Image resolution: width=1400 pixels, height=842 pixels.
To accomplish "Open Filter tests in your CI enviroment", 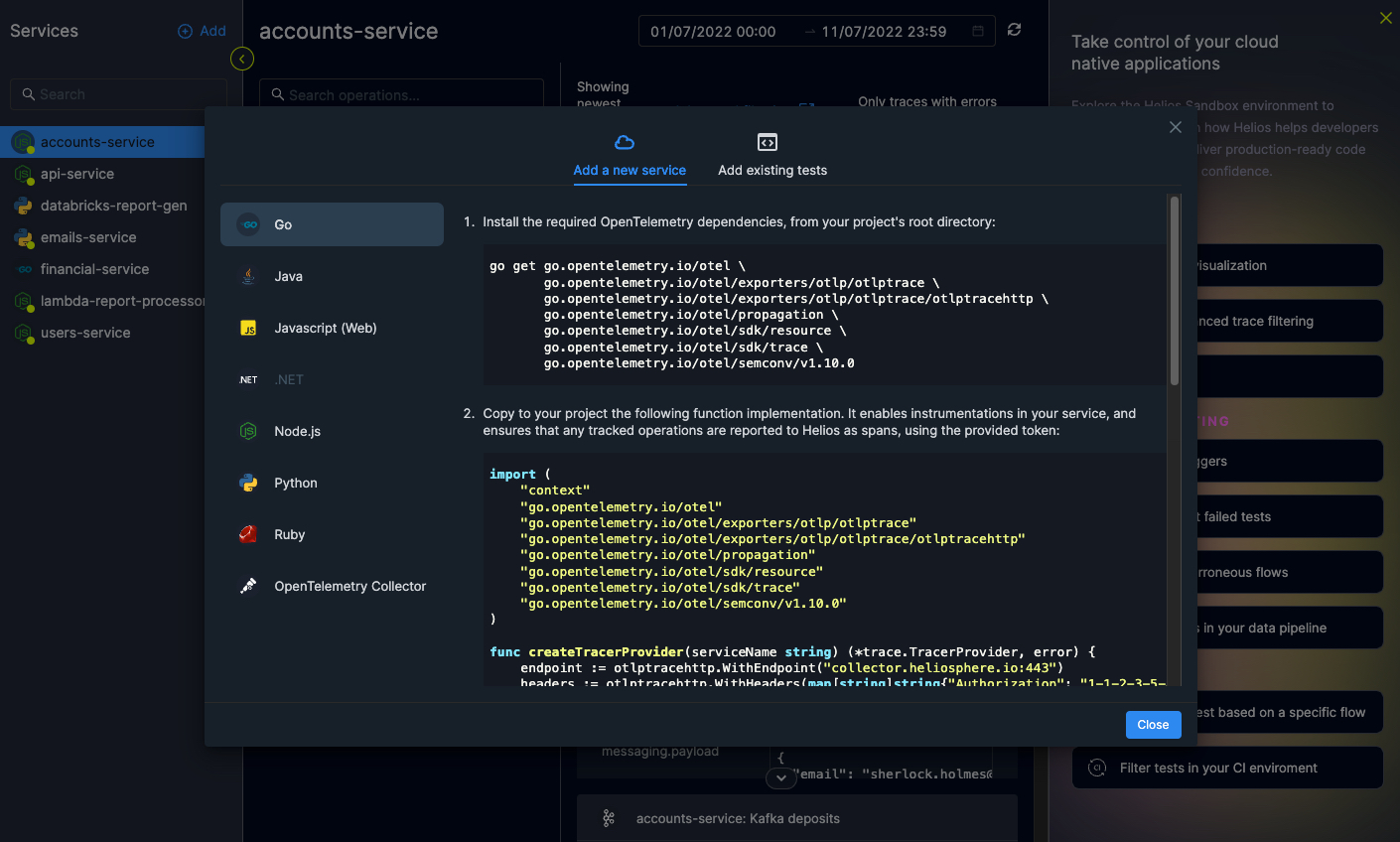I will (1227, 768).
